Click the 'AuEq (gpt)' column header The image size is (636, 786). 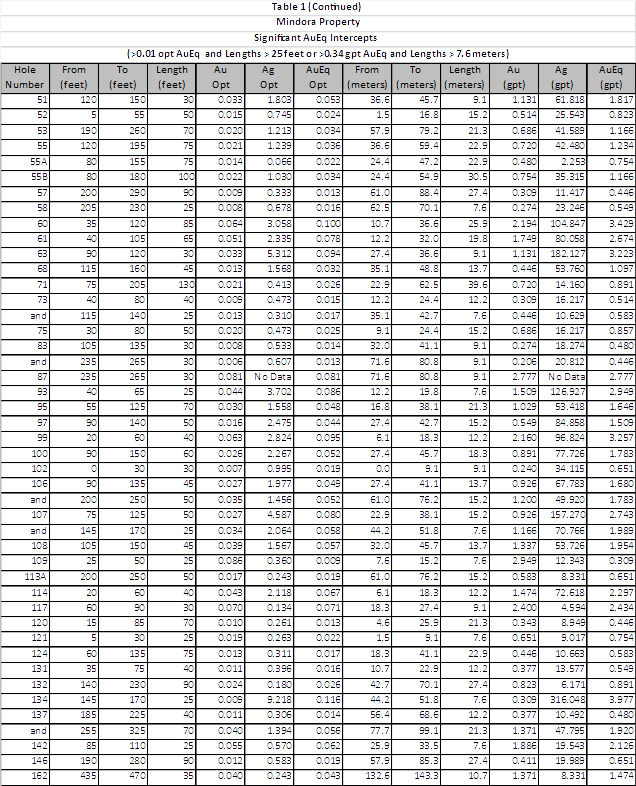610,77
